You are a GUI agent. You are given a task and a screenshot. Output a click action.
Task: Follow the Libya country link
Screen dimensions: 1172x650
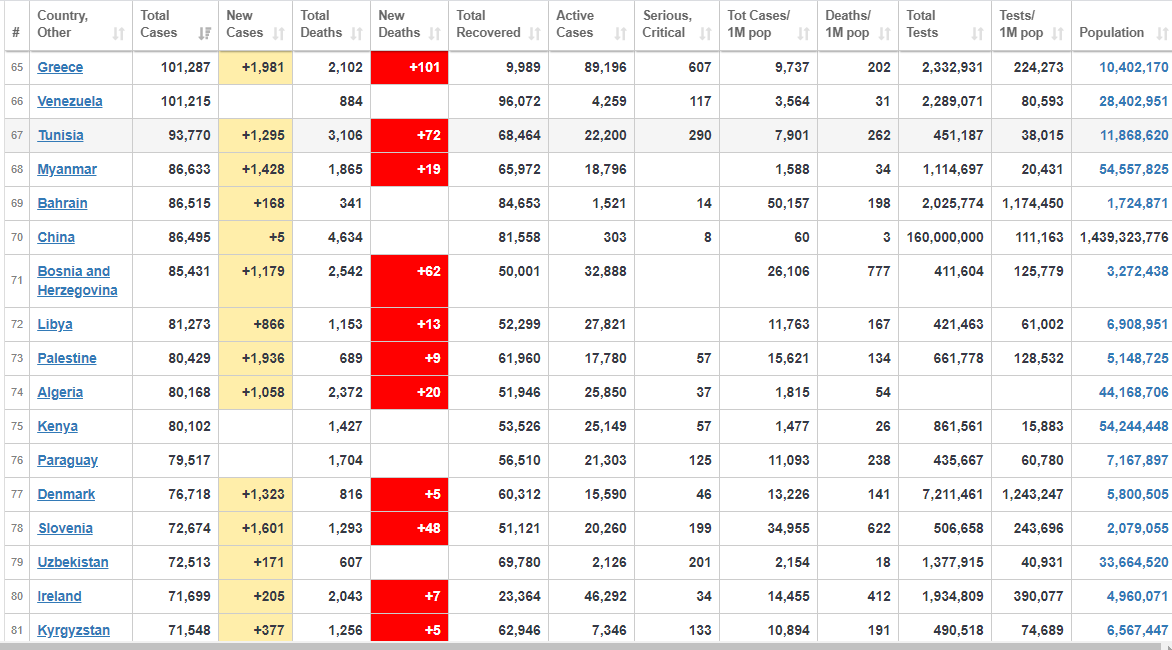point(55,324)
